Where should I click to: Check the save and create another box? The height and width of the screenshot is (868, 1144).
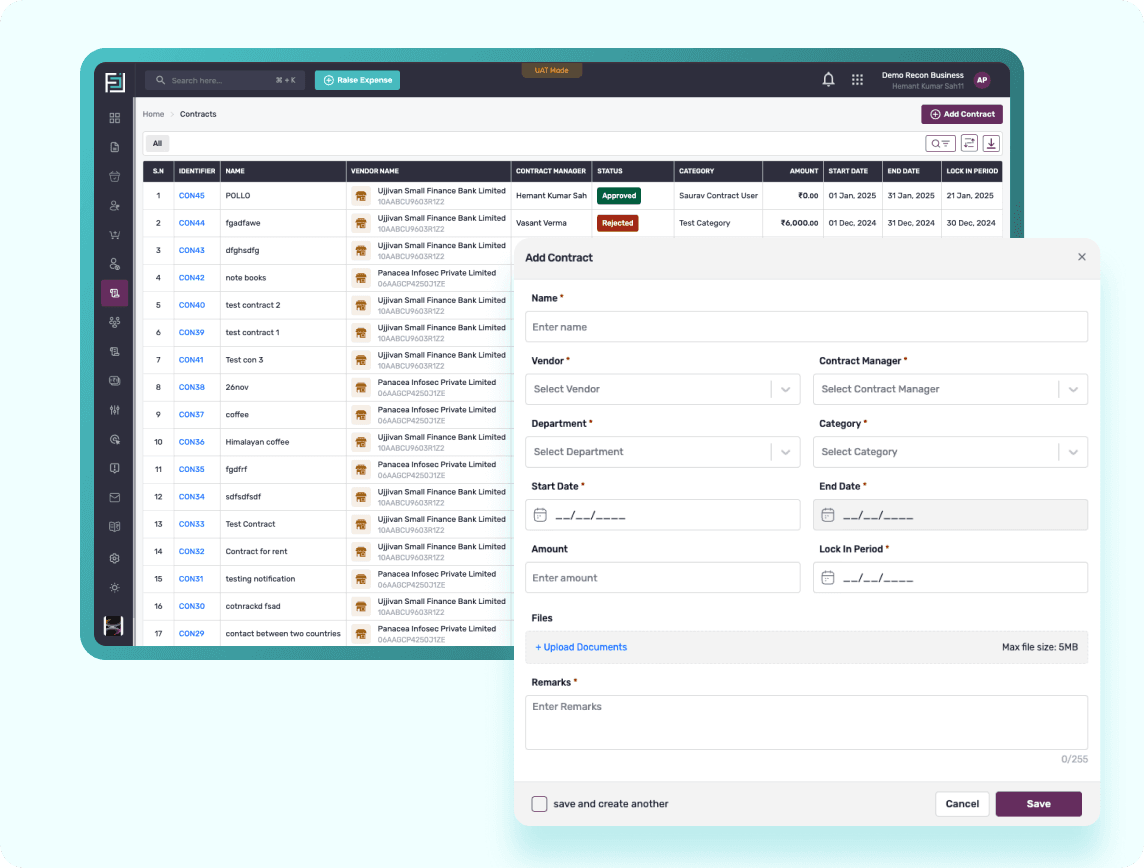(539, 804)
